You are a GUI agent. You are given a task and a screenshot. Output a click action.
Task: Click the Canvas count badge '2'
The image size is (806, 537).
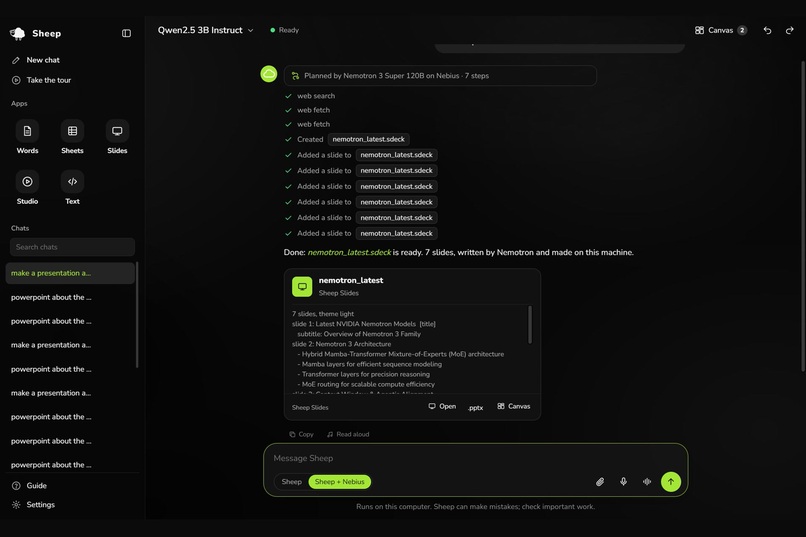tap(742, 30)
